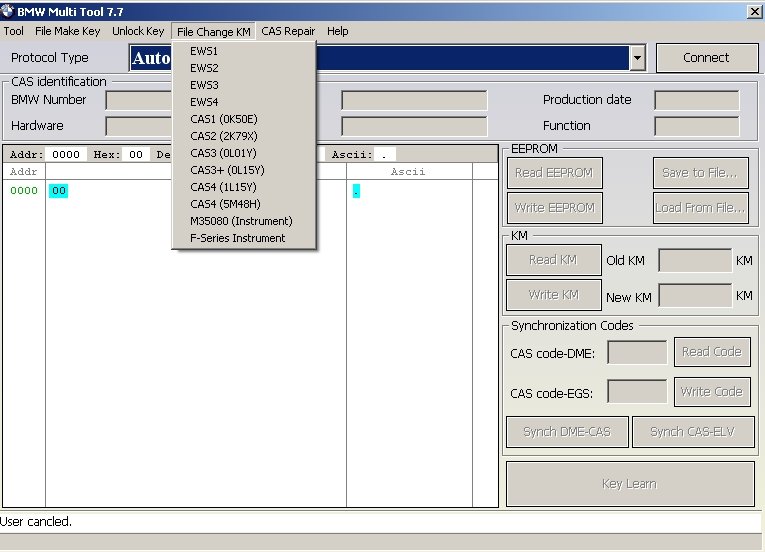This screenshot has width=765, height=552.
Task: Select M35080 (Instrument) entry
Action: [x=244, y=221]
